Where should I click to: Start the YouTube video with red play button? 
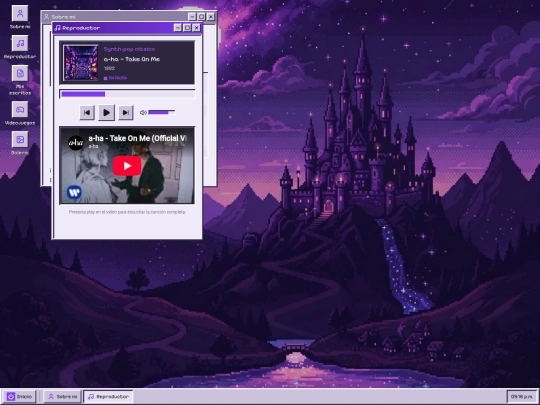[x=127, y=166]
